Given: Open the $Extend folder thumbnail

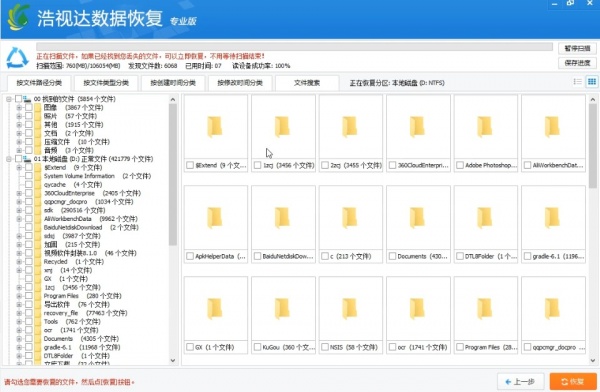Looking at the screenshot, I should pyautogui.click(x=215, y=127).
